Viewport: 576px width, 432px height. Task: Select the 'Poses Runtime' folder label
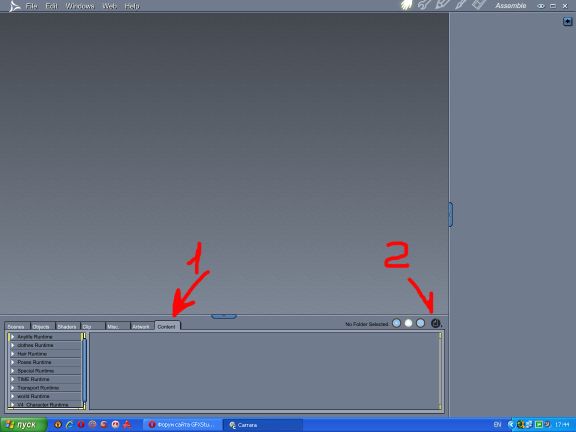pyautogui.click(x=34, y=362)
